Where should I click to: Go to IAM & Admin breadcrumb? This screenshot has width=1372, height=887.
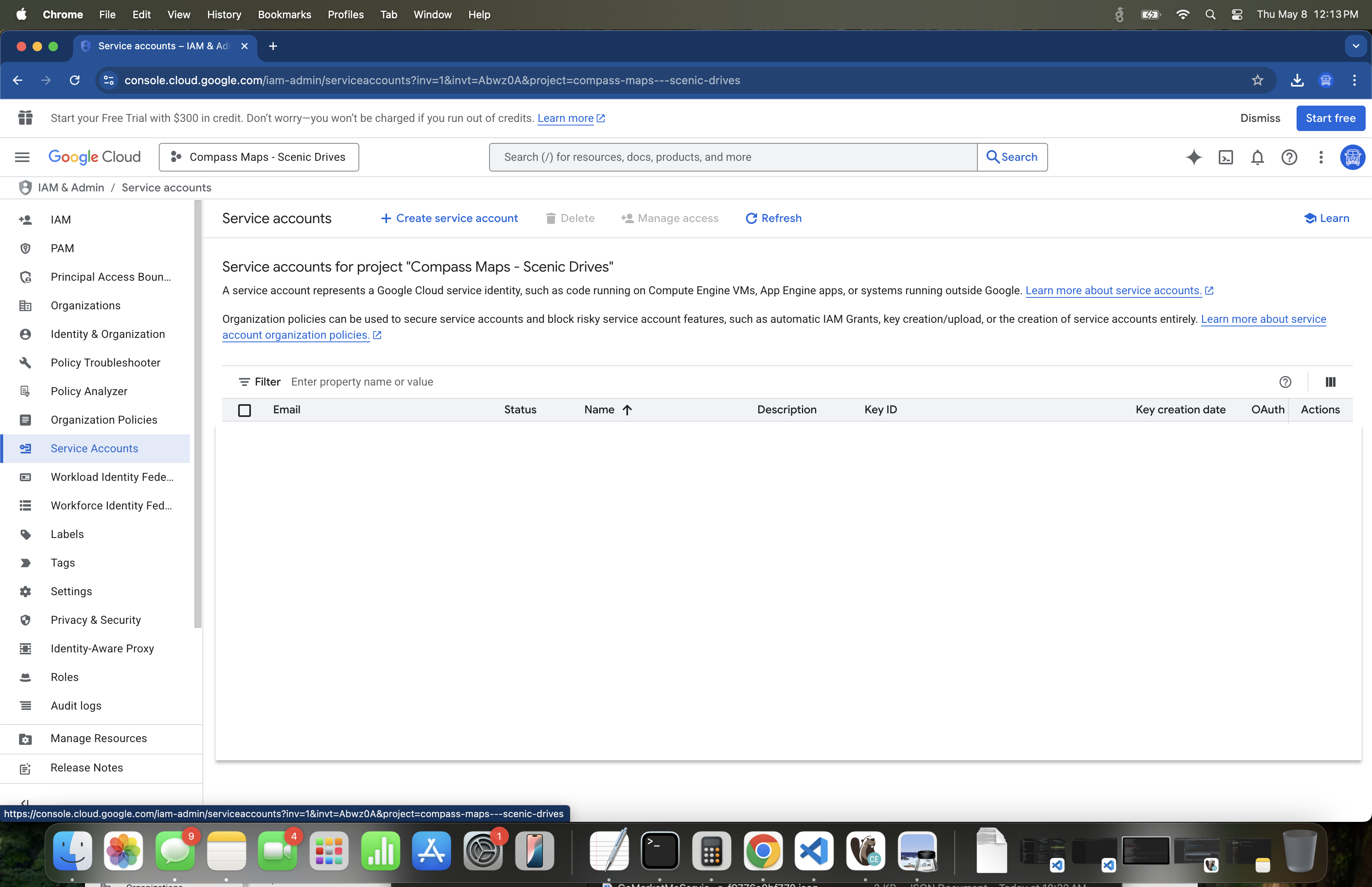pyautogui.click(x=71, y=188)
